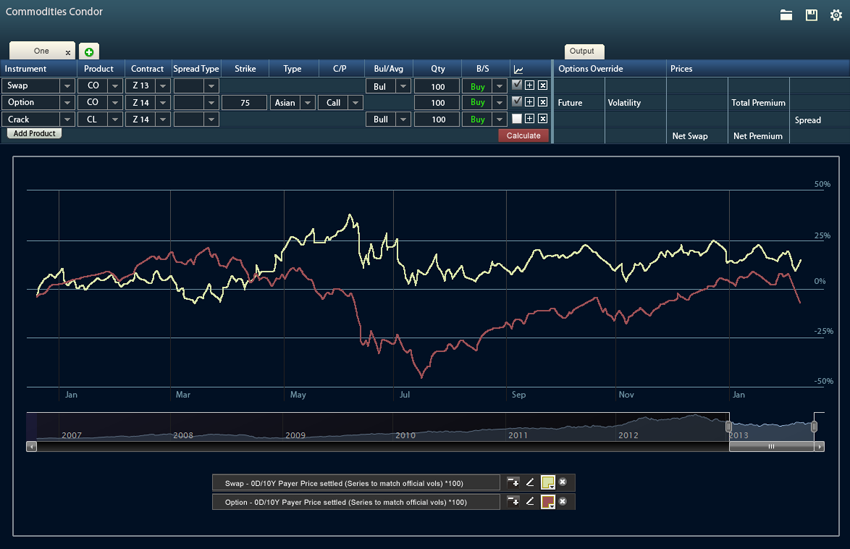Duplicate the Swap row with plus icon
850x549 pixels.
coord(530,85)
